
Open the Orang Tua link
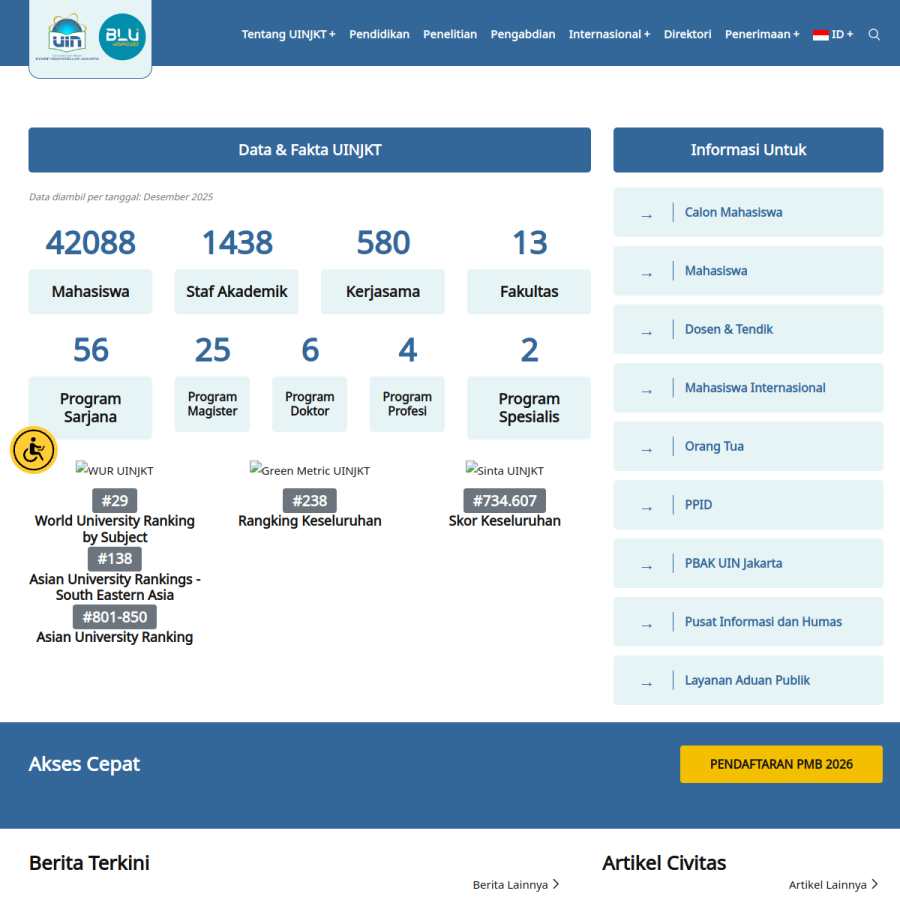pos(714,447)
